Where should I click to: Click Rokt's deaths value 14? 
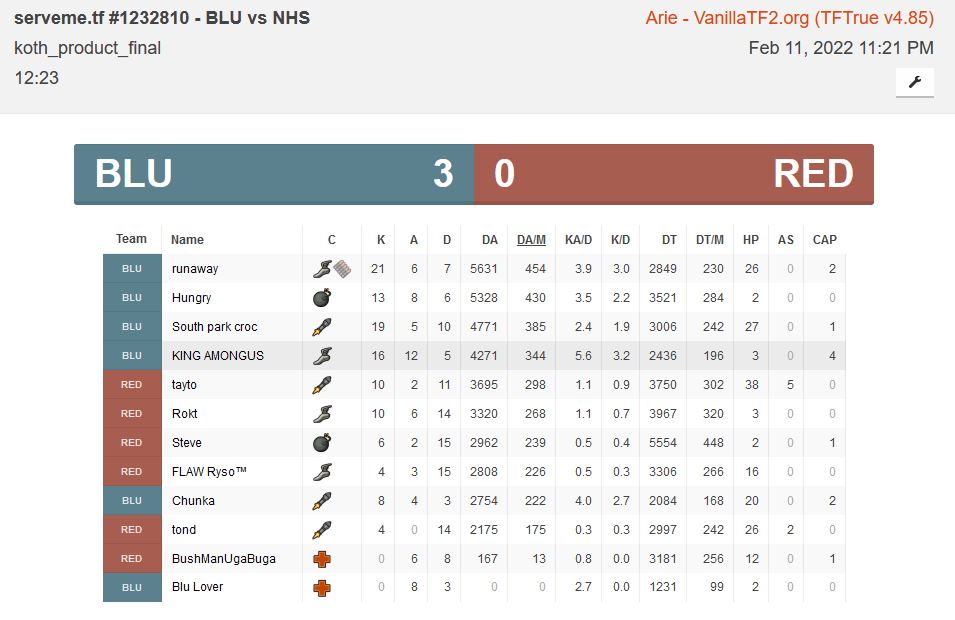444,414
